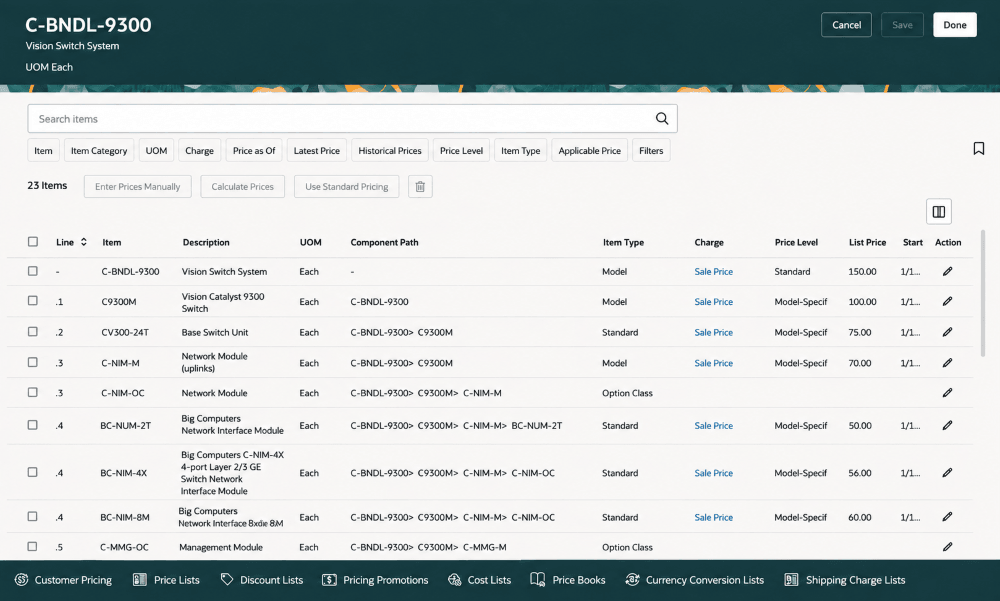Select the CV300-24T row checkbox
Screen dimensions: 1000x601
(x=33, y=332)
